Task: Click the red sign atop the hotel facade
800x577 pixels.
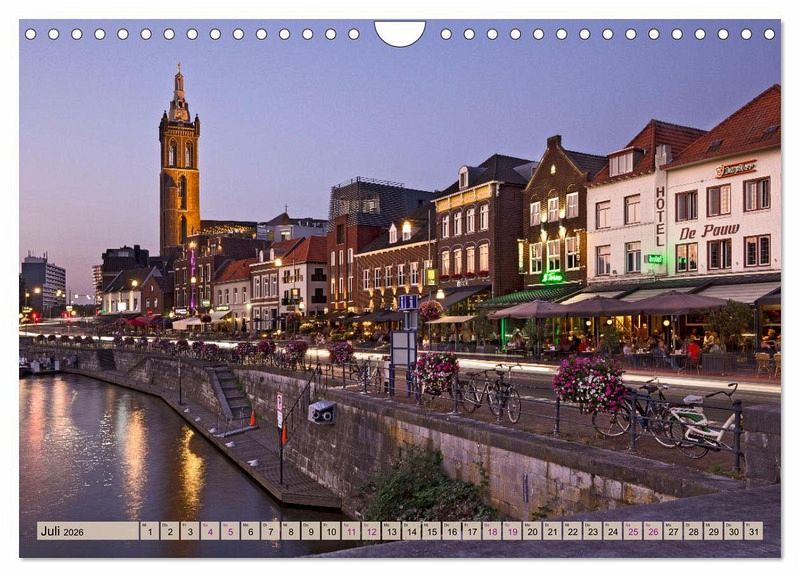Action: click(x=735, y=169)
